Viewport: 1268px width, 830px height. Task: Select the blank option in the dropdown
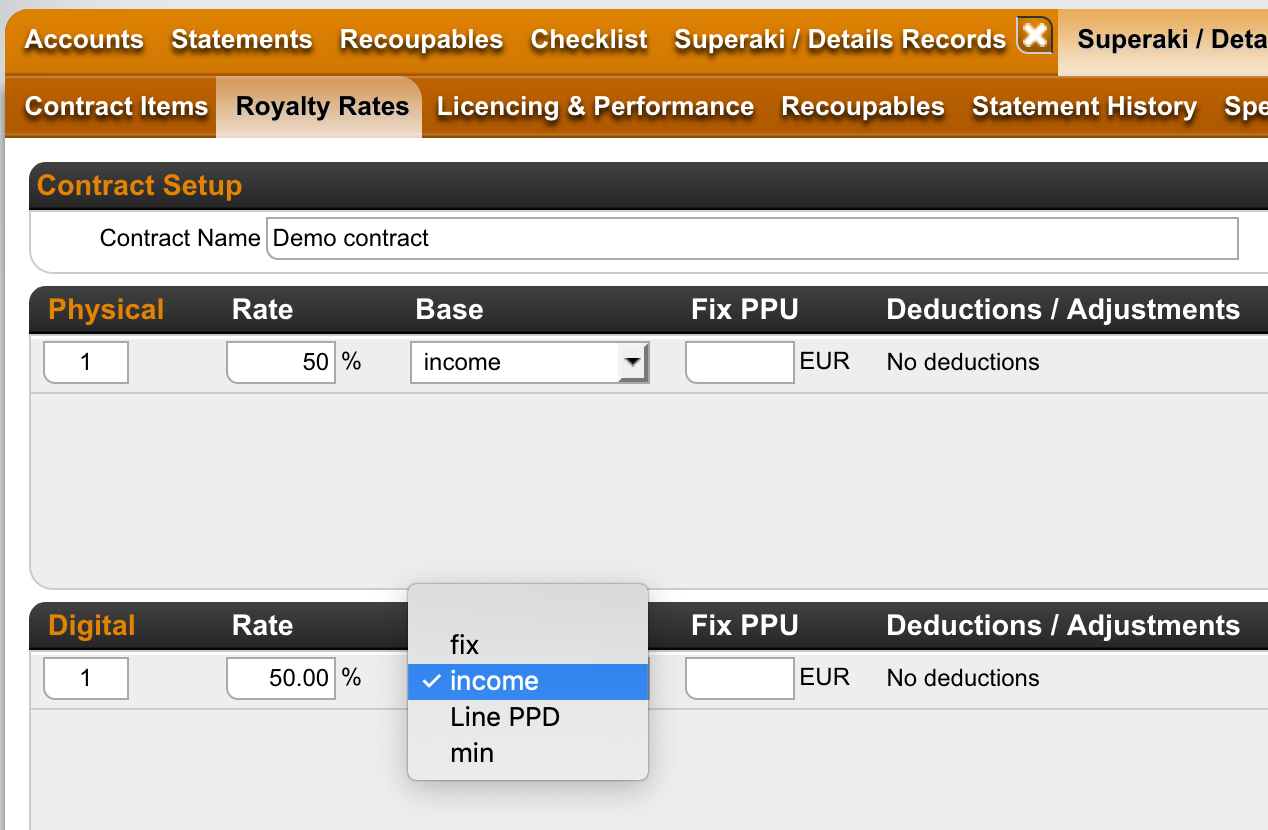click(528, 609)
